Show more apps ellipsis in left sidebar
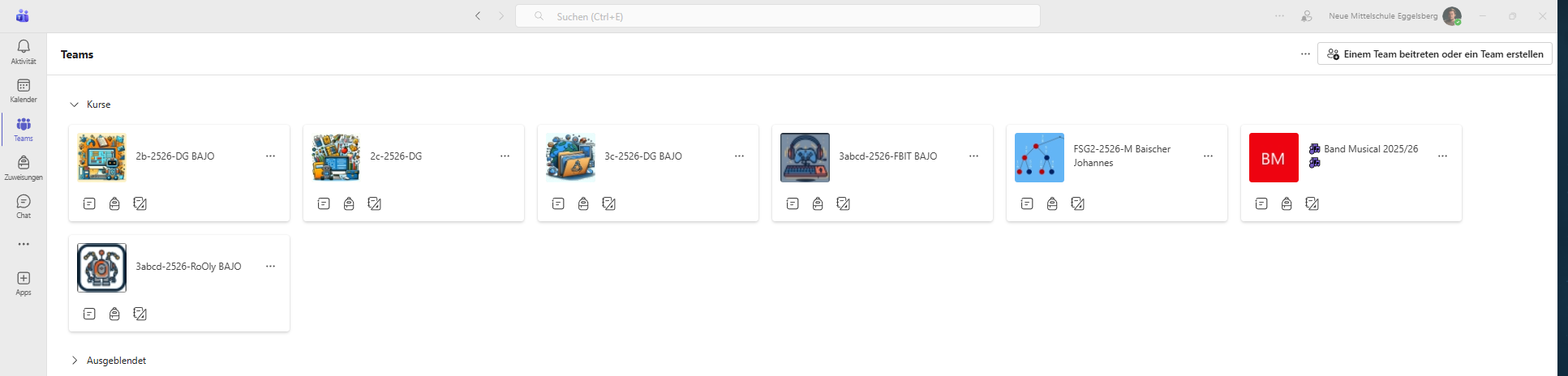Screen dimensions: 1568x376 tap(24, 244)
